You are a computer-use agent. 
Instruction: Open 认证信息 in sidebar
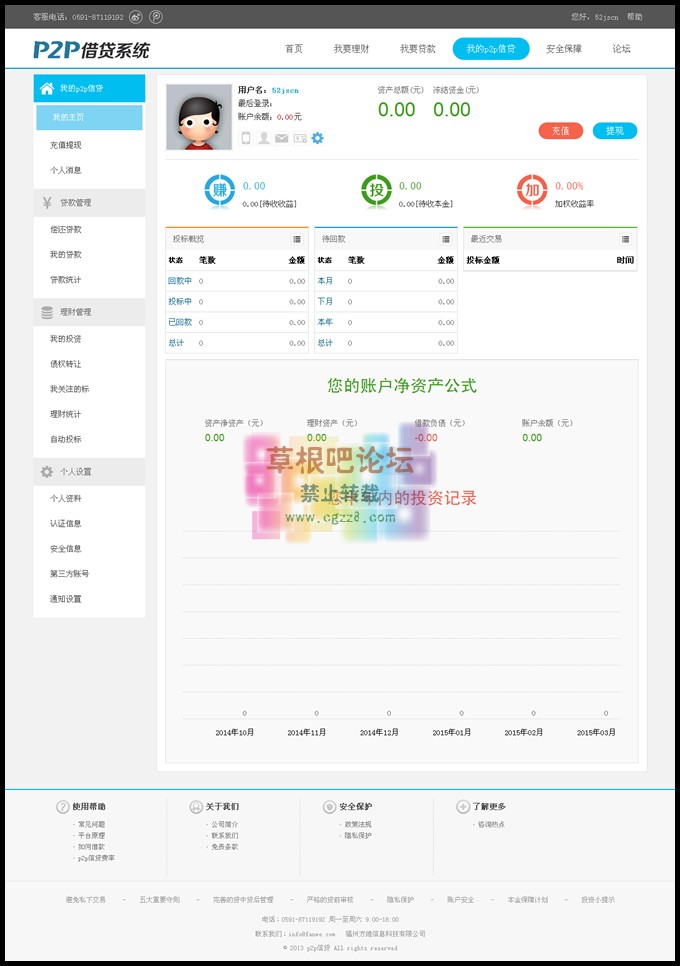point(66,524)
